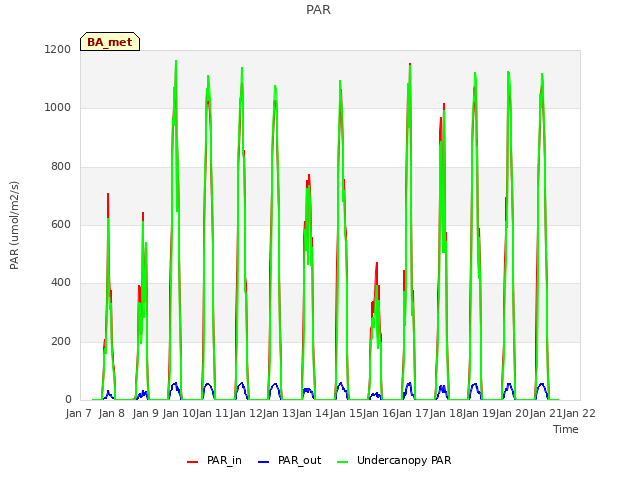
Task: Click the y-axis label PAR (umol/m2/s)
Action: (14, 225)
